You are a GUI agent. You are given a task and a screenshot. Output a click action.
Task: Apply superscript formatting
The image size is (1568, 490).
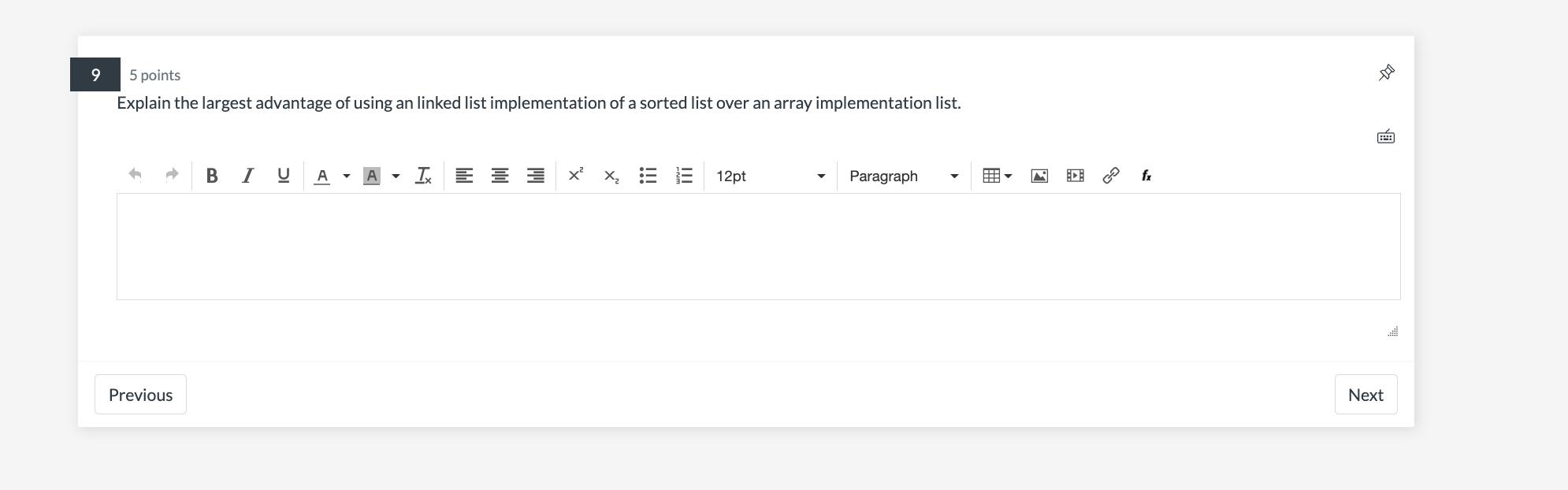click(x=576, y=175)
